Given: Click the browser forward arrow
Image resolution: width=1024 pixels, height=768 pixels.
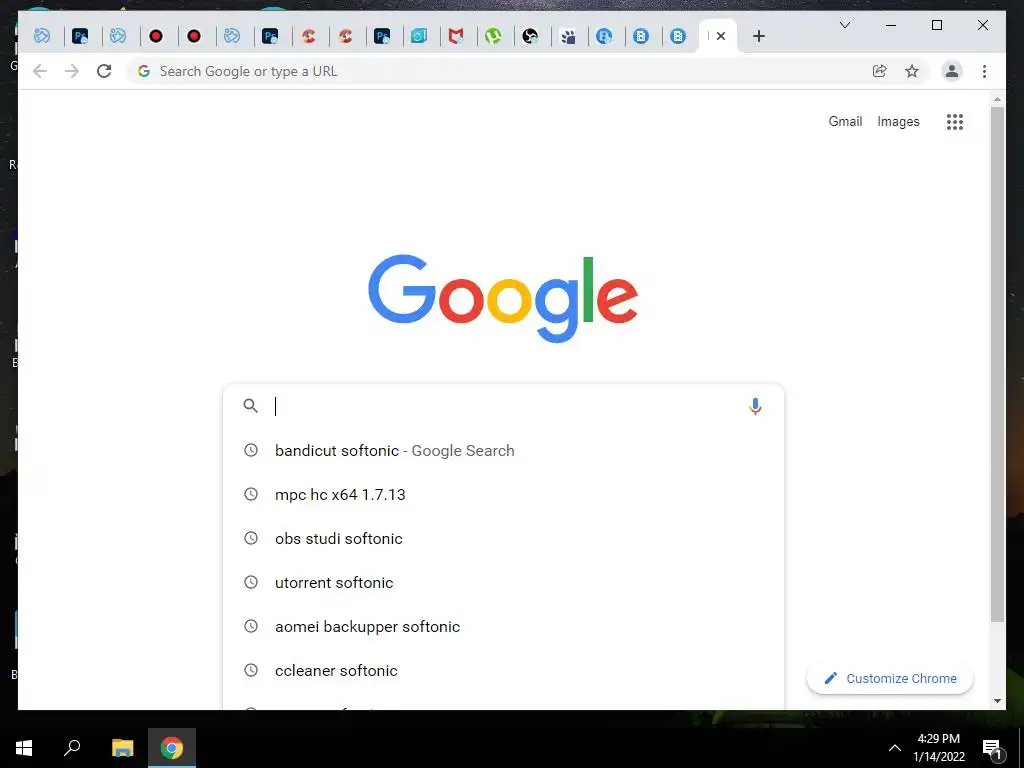Looking at the screenshot, I should (x=72, y=71).
